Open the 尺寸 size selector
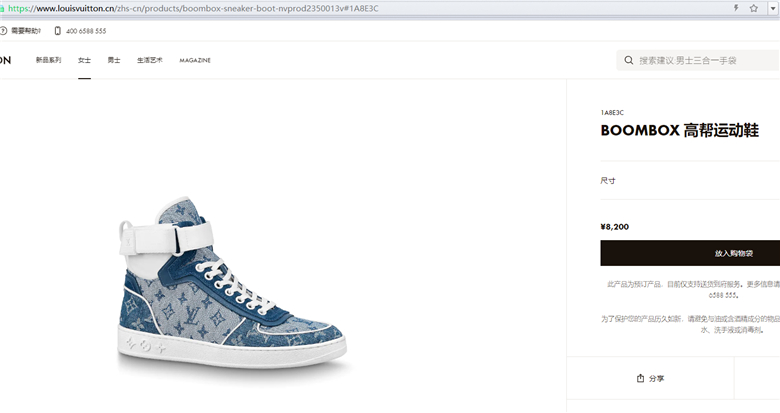The width and height of the screenshot is (780, 413). [690, 181]
